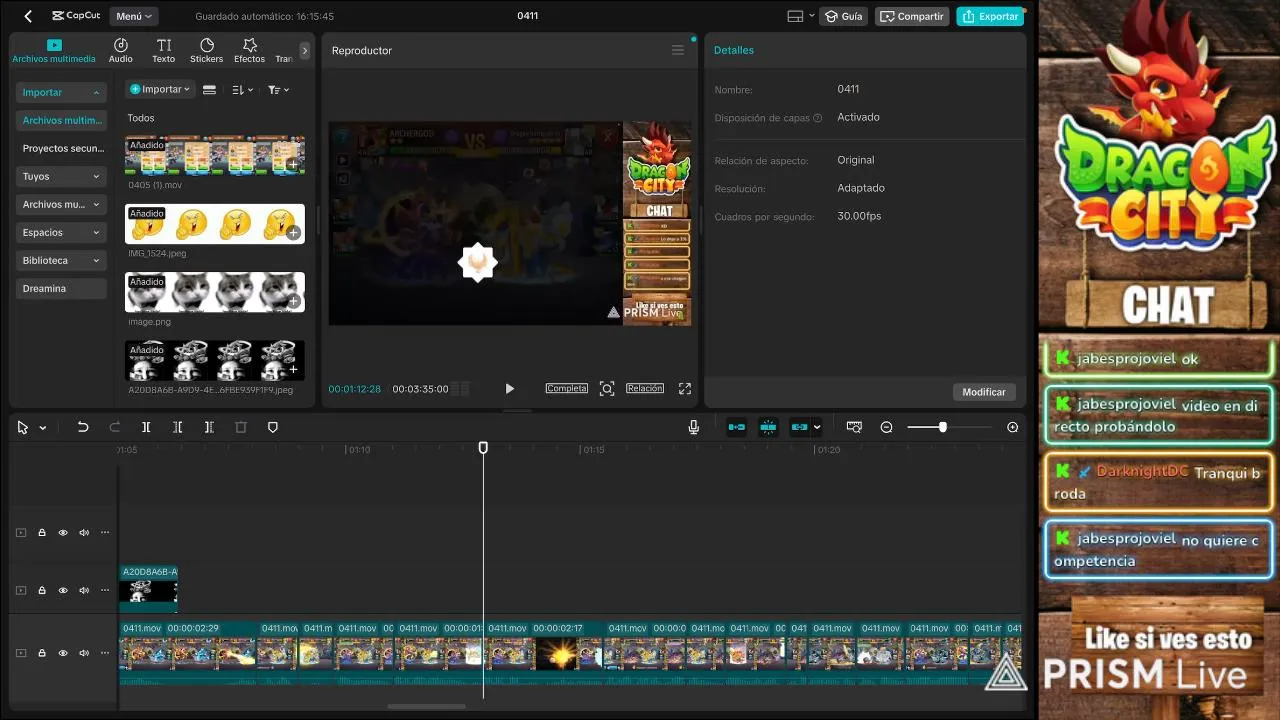Expand the player to fullscreen
The height and width of the screenshot is (720, 1280).
click(x=685, y=389)
